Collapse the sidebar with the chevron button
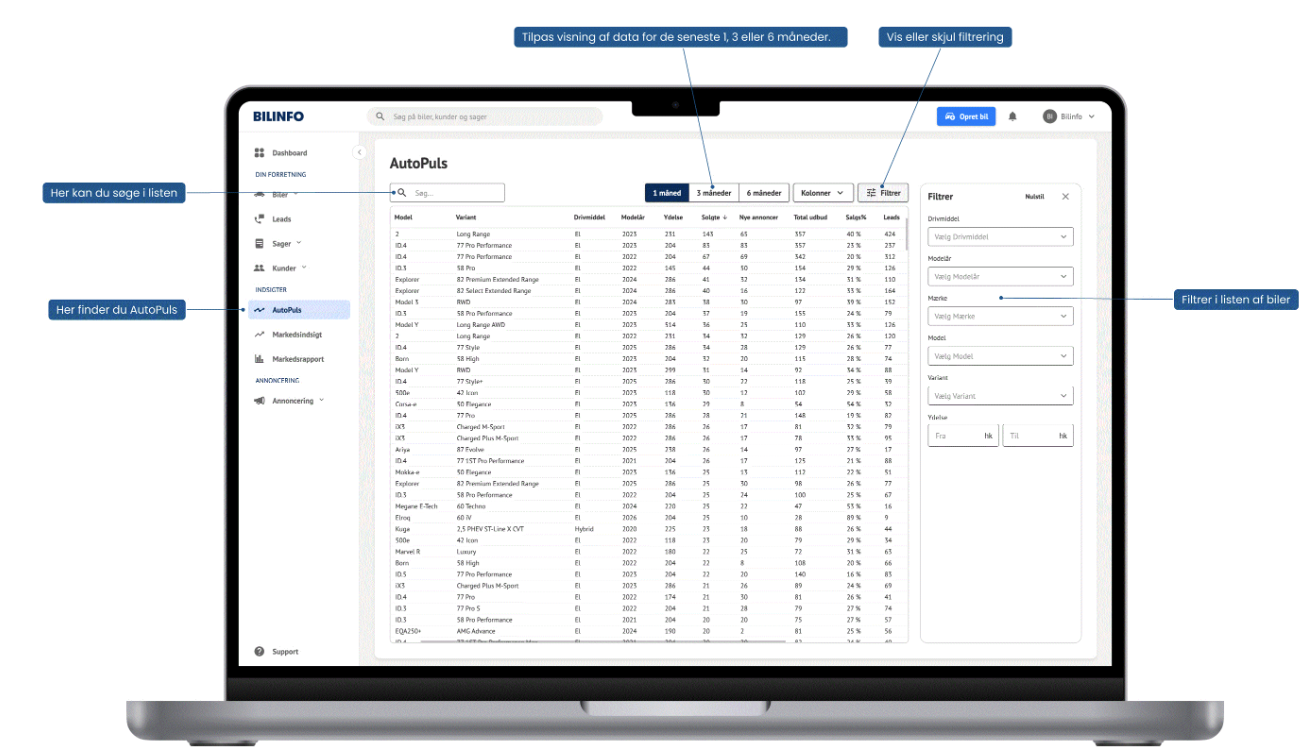This screenshot has width=1309, height=756. 359,152
